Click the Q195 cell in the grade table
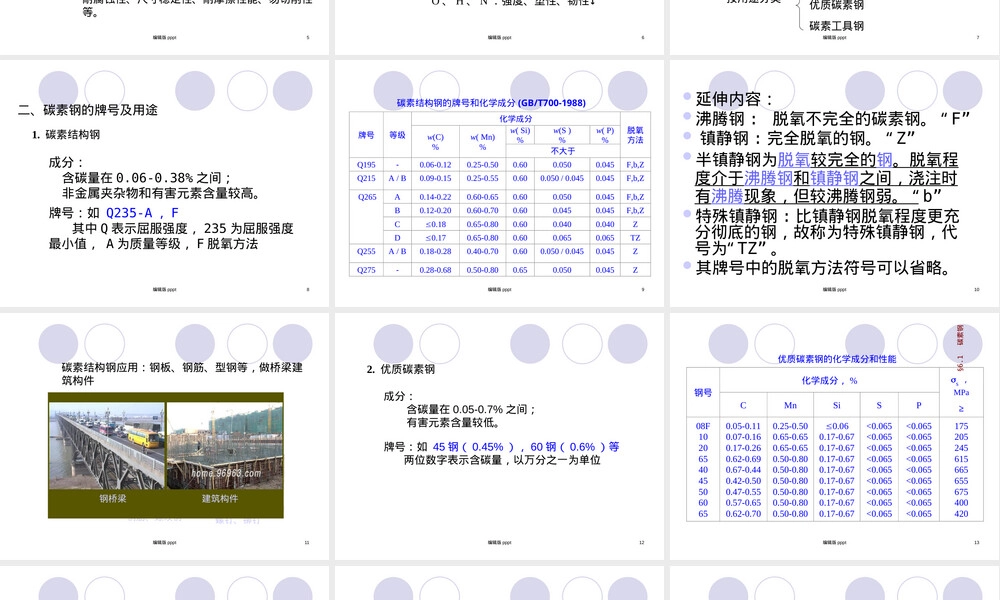The height and width of the screenshot is (600, 1000). click(366, 165)
